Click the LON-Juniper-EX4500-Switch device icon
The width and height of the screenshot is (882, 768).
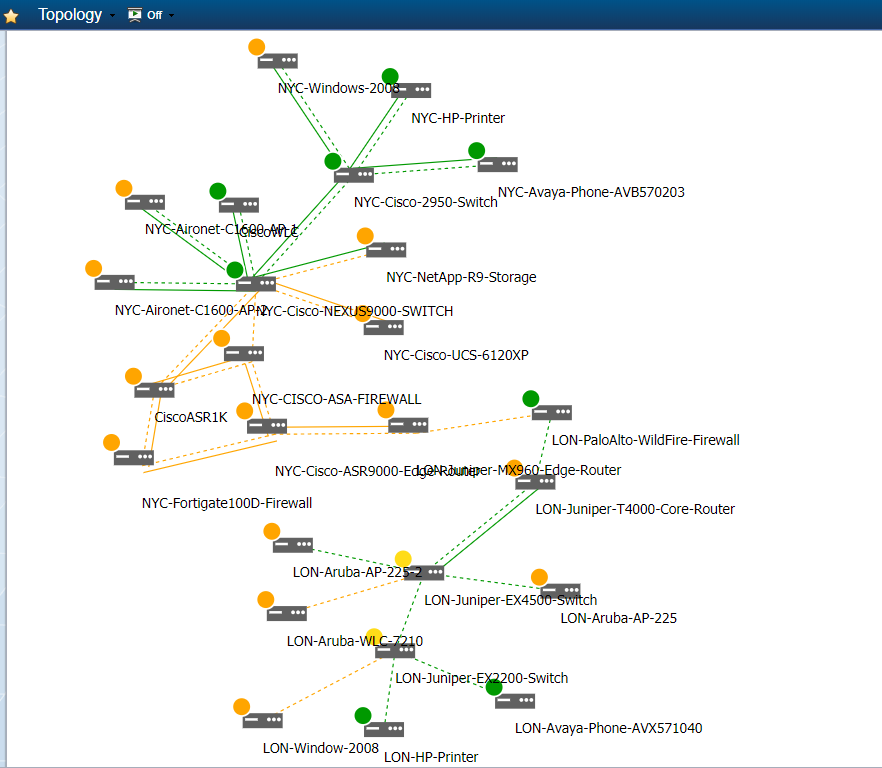(424, 573)
